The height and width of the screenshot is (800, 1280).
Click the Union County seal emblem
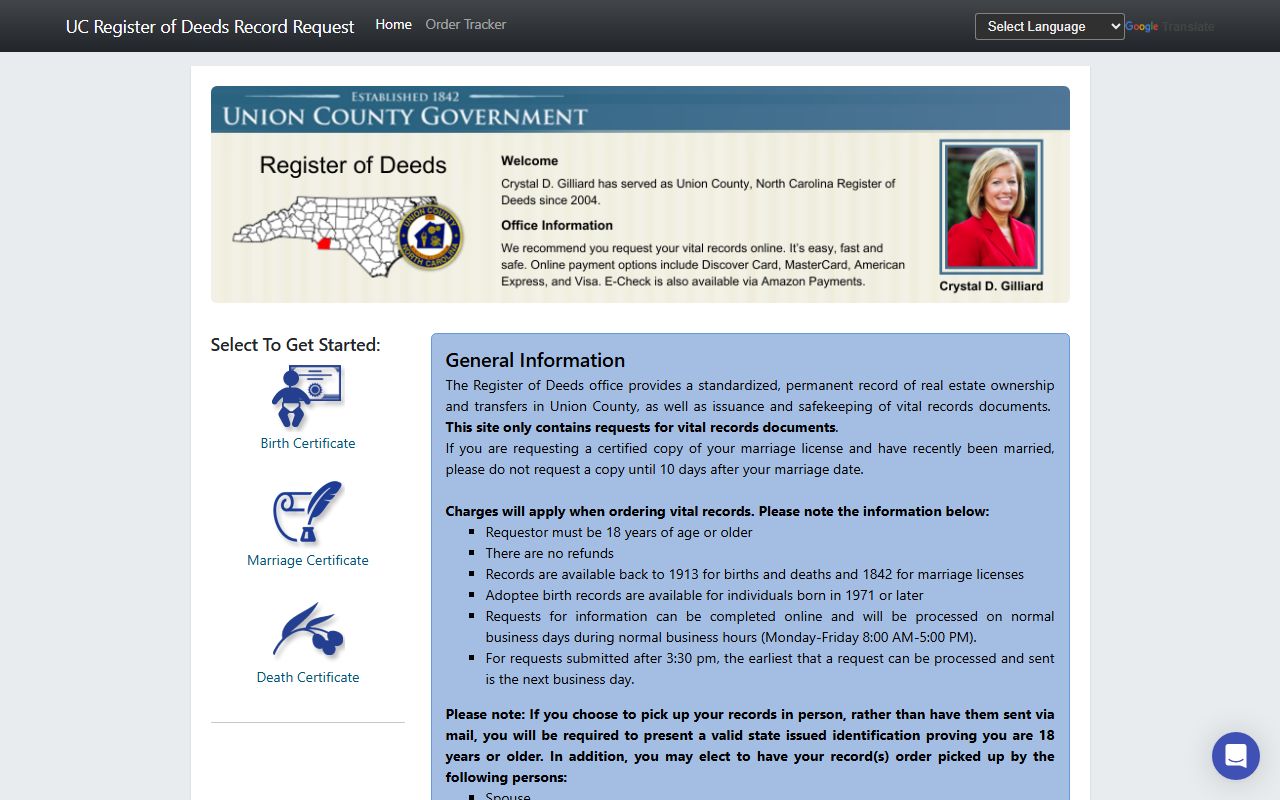(x=430, y=236)
